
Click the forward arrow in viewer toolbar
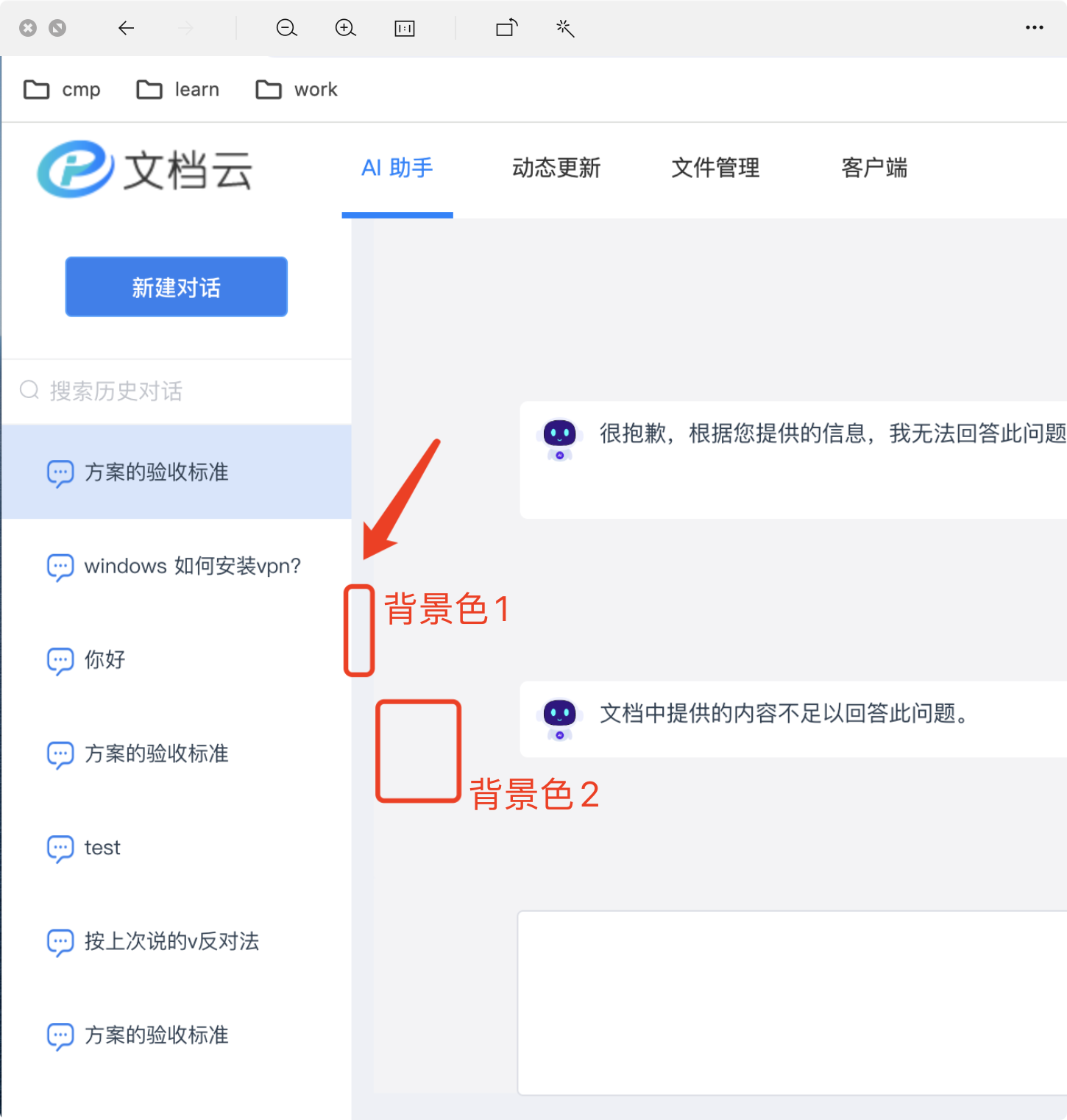(x=185, y=28)
